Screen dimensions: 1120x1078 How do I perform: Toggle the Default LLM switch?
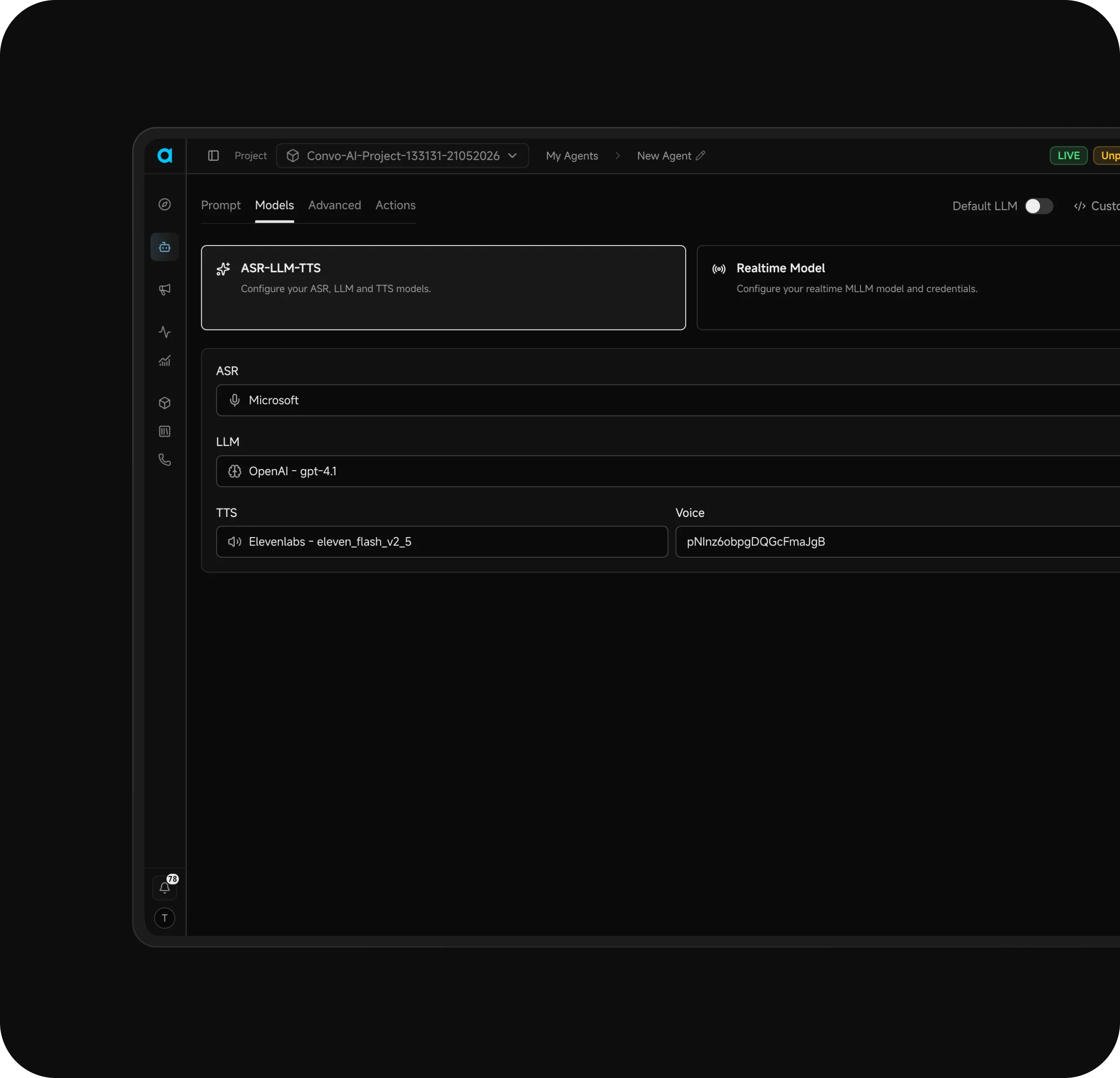click(1038, 206)
